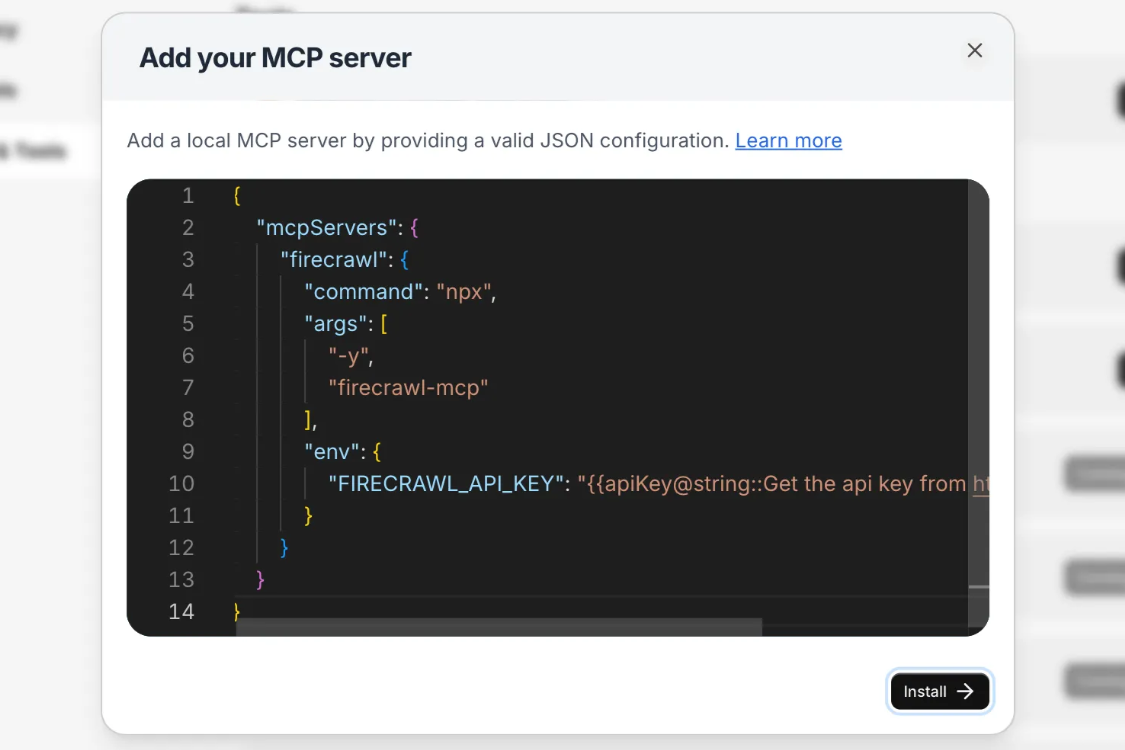Viewport: 1125px width, 750px height.
Task: Click line number 14 in the gutter
Action: [182, 611]
